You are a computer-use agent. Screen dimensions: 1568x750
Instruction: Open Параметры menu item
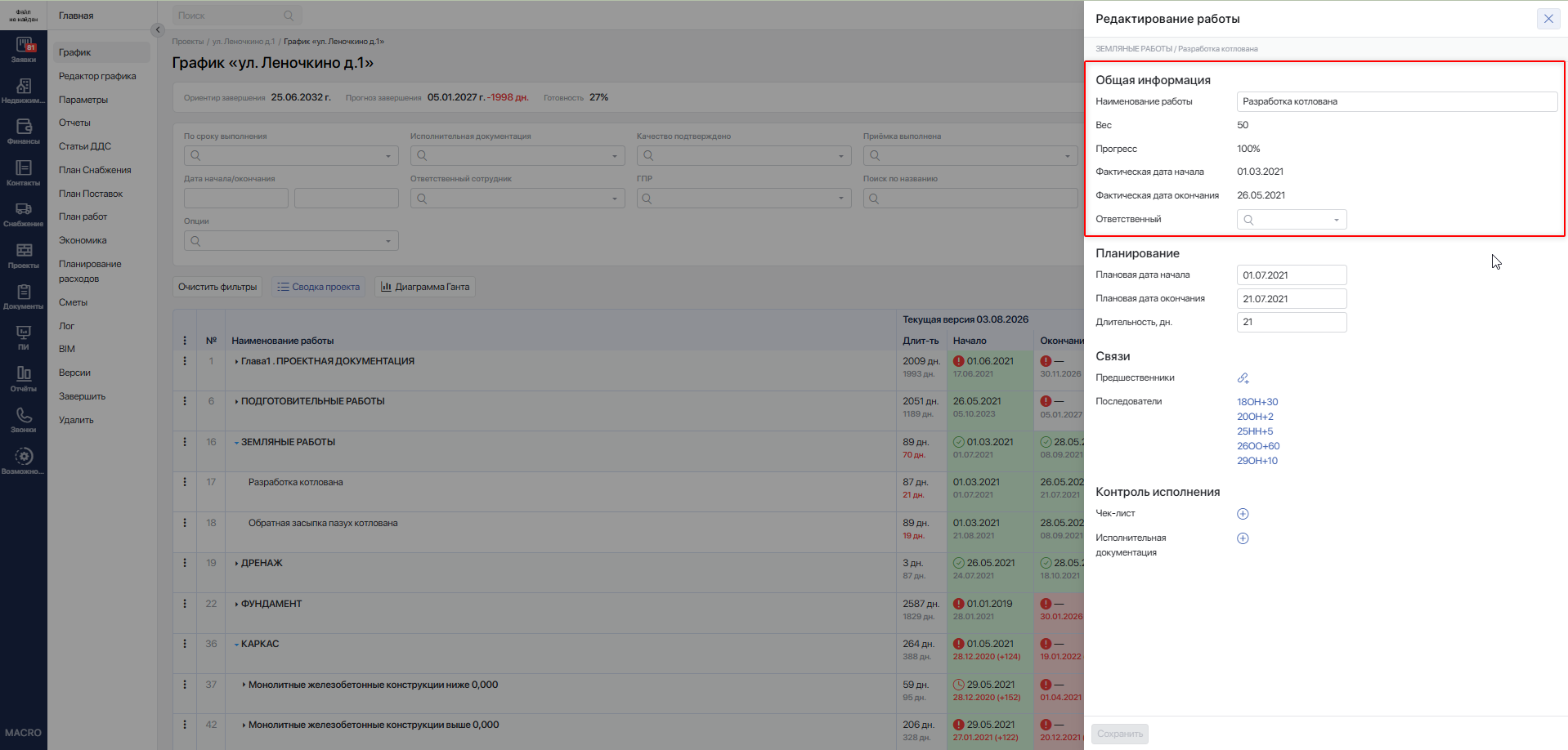(x=83, y=100)
